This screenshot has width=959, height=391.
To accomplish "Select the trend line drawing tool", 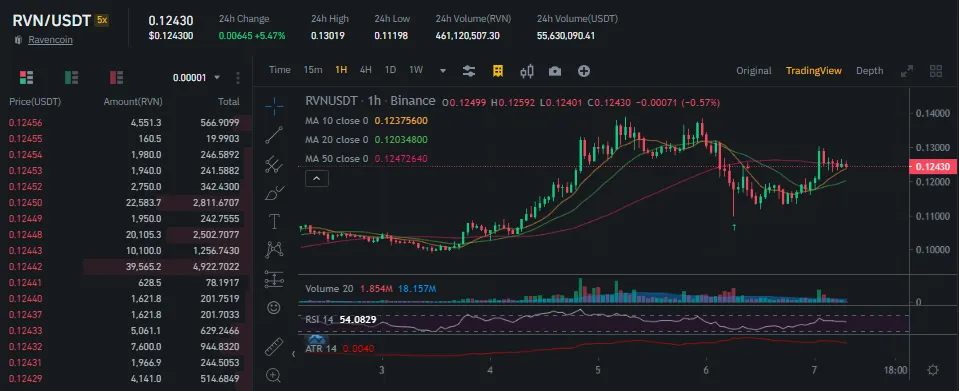I will click(274, 135).
